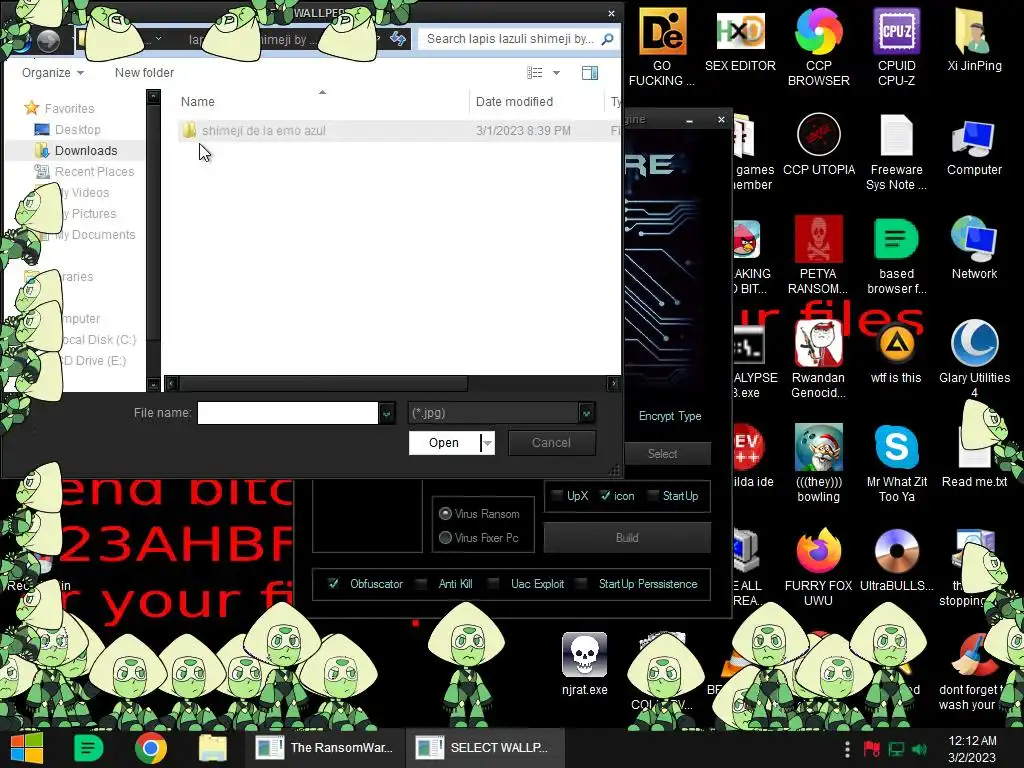This screenshot has width=1024, height=768.
Task: Click the search magnifier icon
Action: click(607, 39)
